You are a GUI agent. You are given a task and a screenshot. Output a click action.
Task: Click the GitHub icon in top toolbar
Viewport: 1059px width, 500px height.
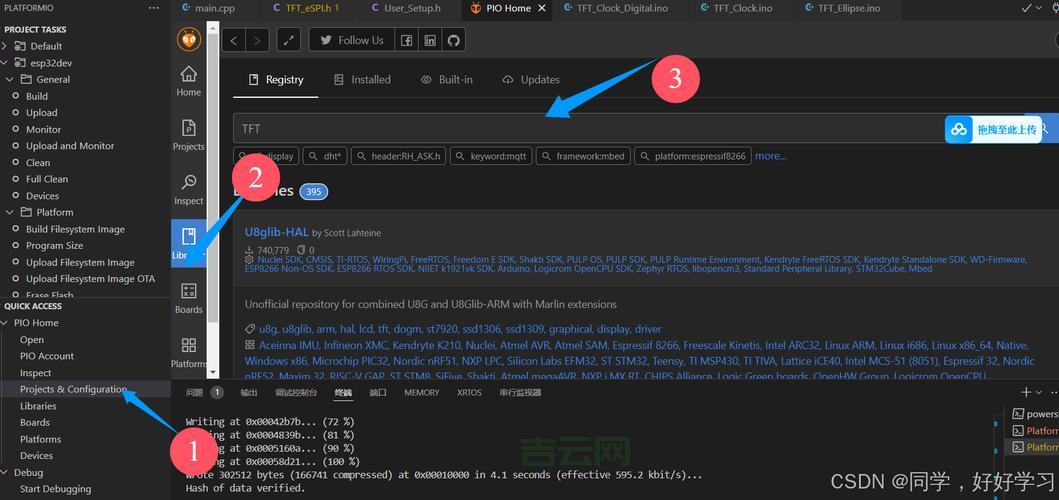(x=453, y=40)
